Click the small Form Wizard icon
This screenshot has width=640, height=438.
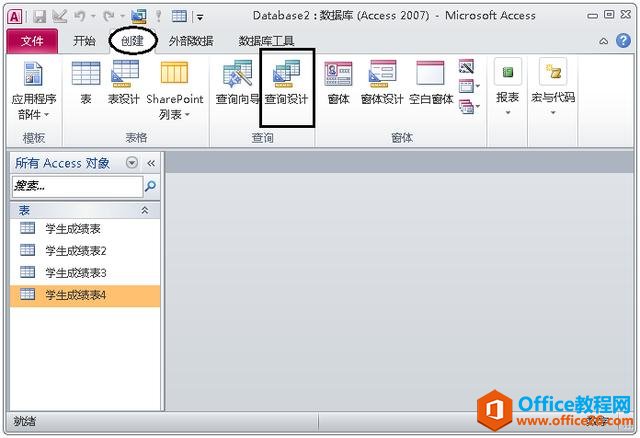click(467, 66)
